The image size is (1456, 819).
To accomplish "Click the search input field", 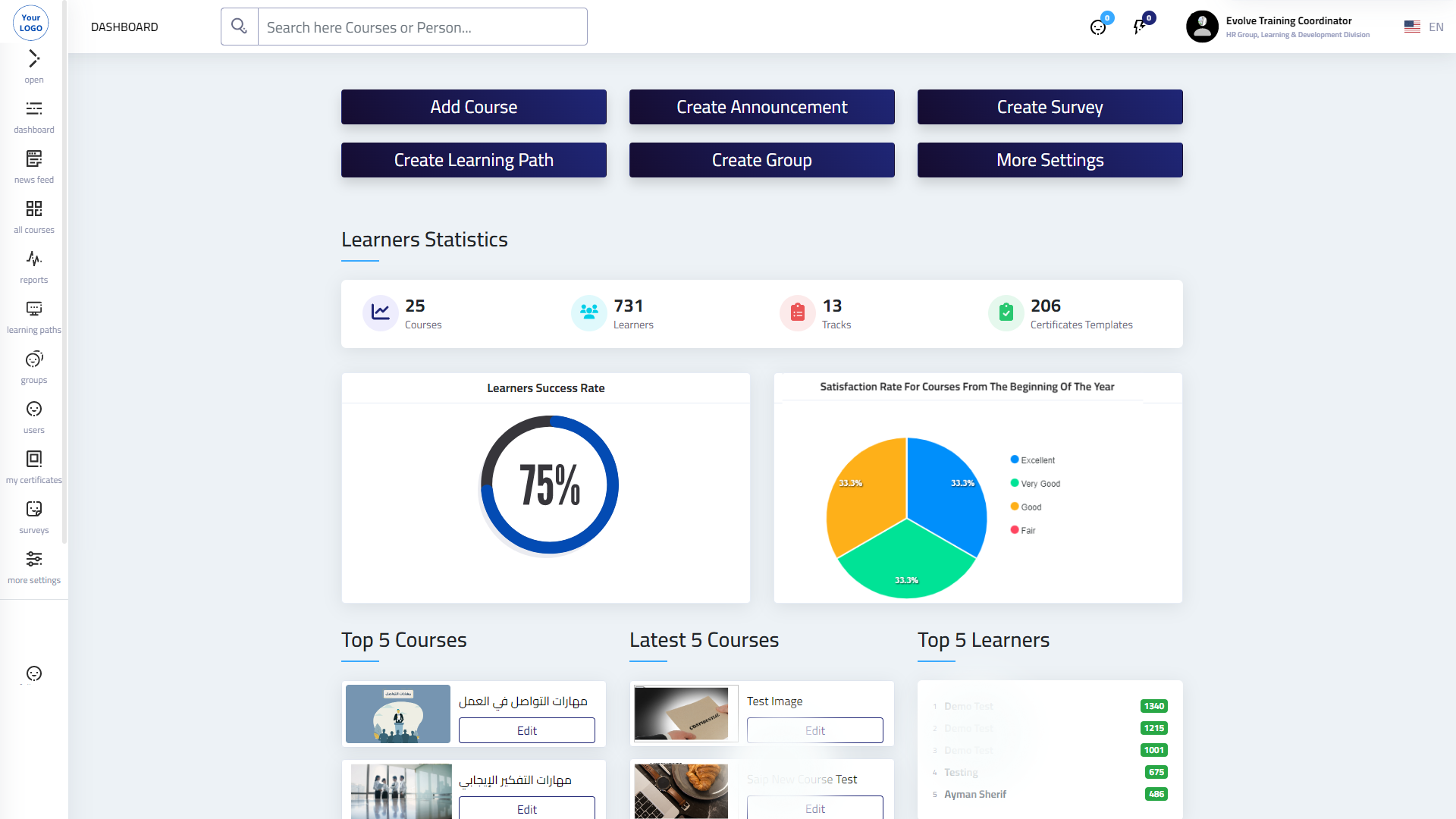I will click(422, 27).
